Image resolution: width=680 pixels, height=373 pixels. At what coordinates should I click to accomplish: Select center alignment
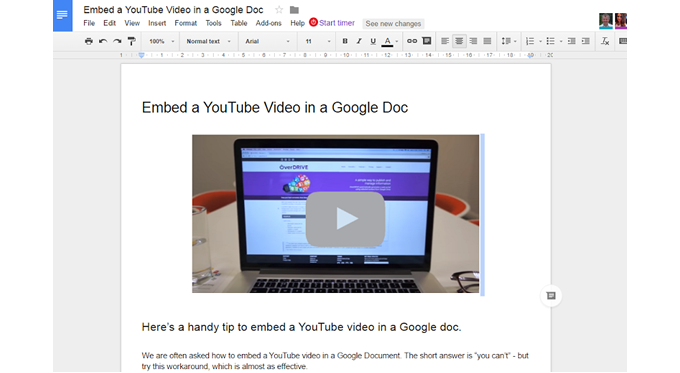click(x=459, y=41)
